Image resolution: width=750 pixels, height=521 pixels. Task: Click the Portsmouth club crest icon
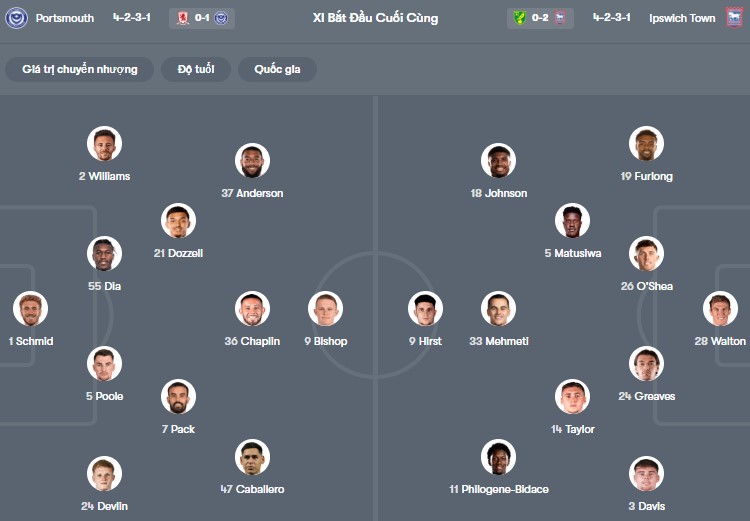(x=16, y=18)
